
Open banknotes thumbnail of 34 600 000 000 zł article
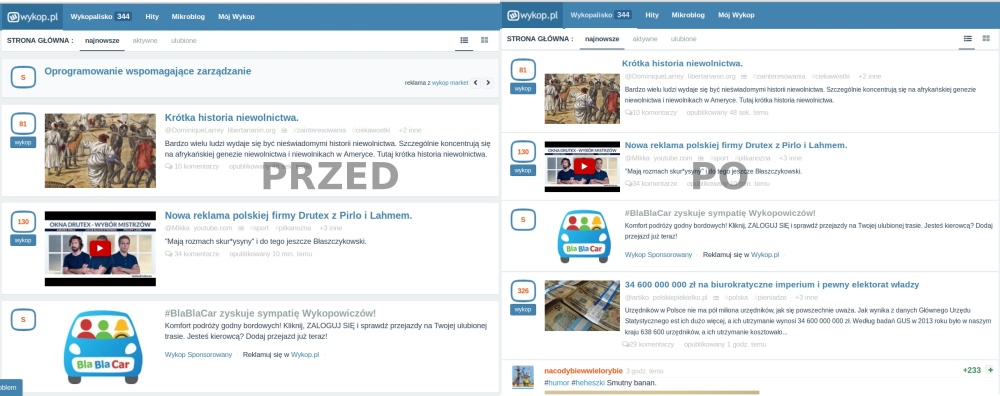coord(582,305)
